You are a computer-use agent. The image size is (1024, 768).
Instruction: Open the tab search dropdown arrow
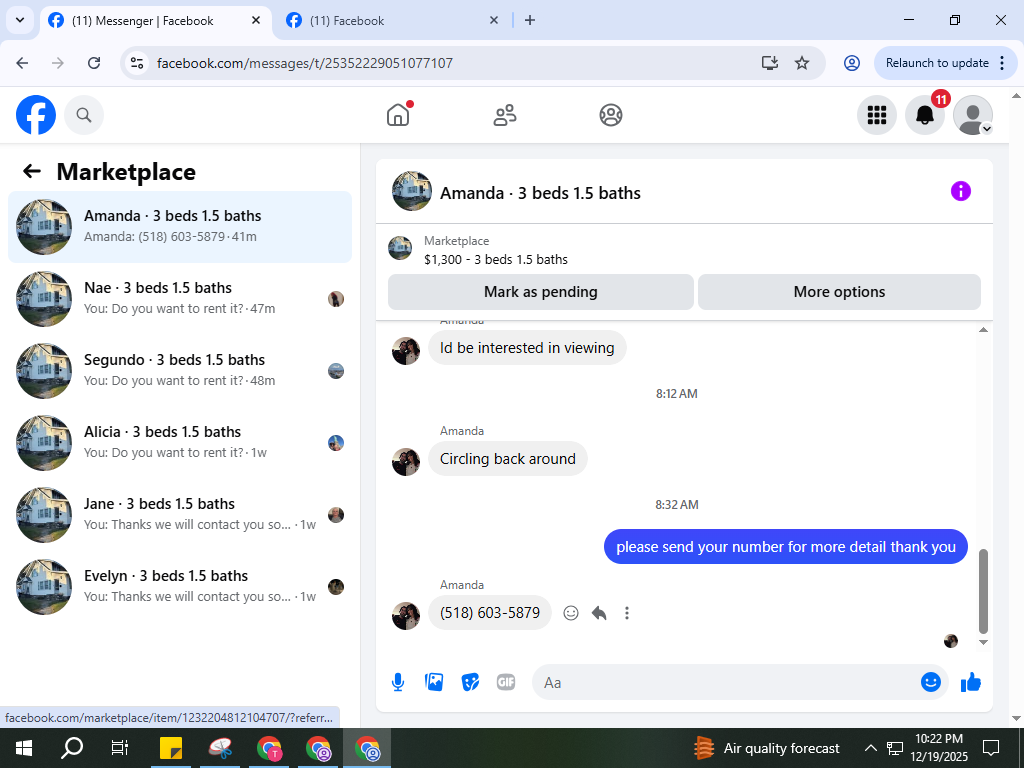pos(20,20)
